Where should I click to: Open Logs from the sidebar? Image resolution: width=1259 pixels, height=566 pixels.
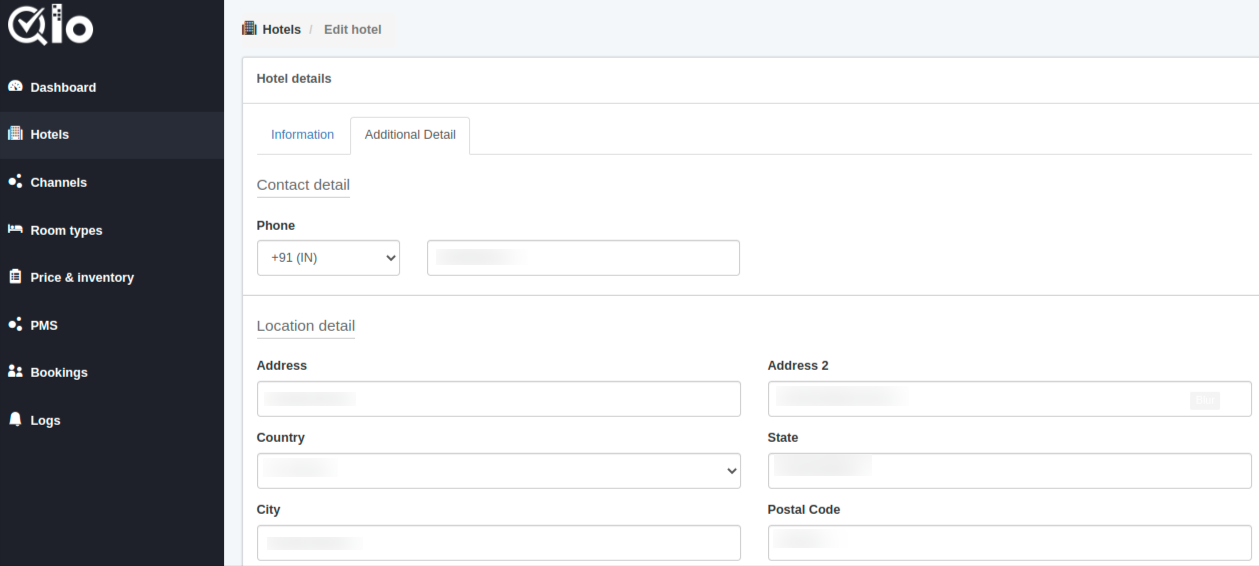pos(112,420)
